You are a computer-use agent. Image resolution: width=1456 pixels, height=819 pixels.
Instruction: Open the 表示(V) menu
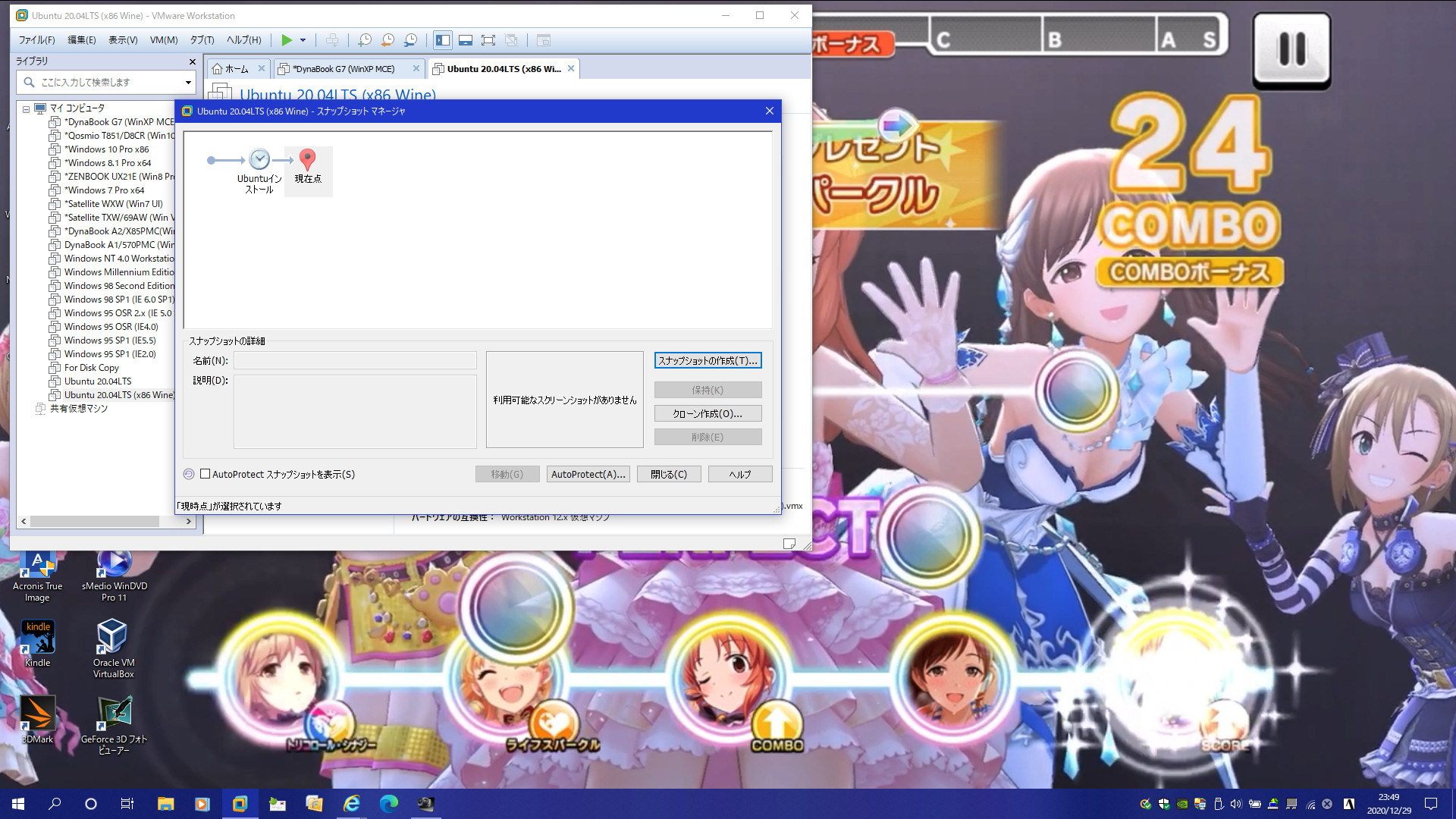pyautogui.click(x=123, y=40)
